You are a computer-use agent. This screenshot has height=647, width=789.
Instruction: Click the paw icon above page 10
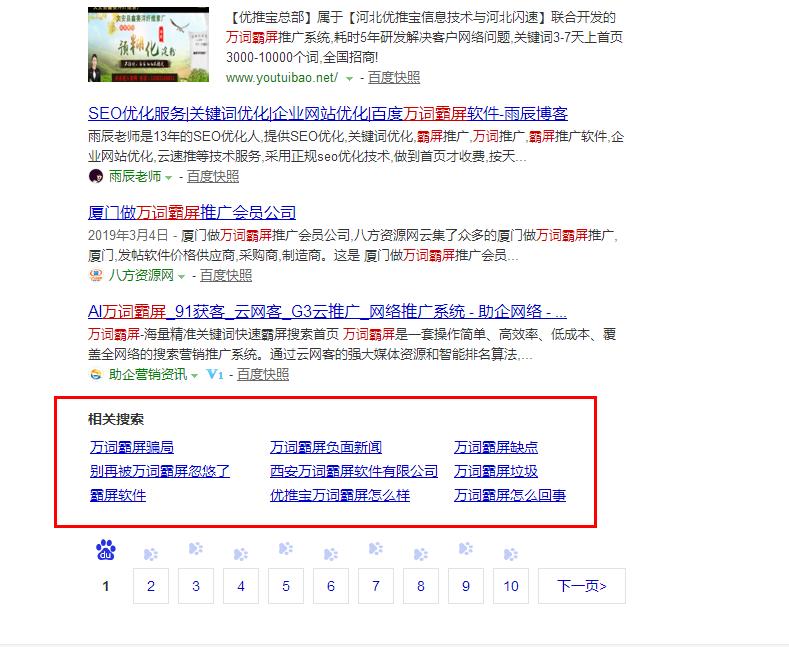pyautogui.click(x=511, y=554)
